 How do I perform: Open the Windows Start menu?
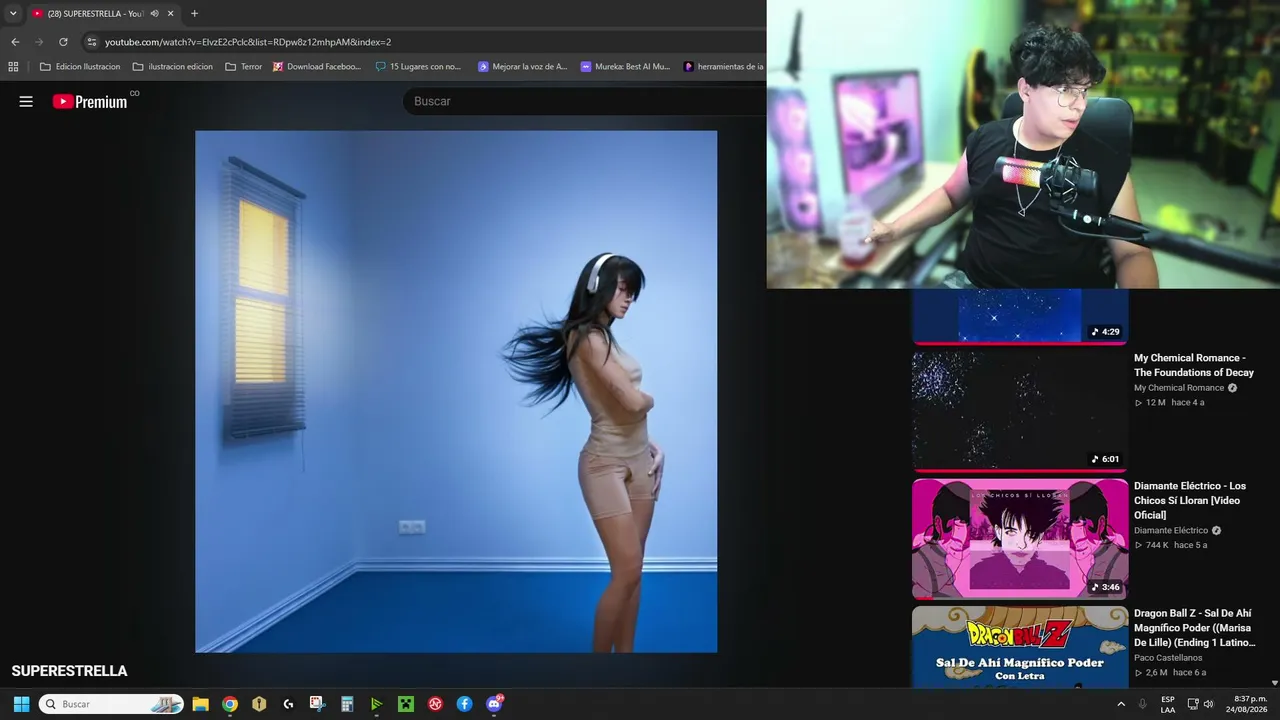tap(21, 704)
